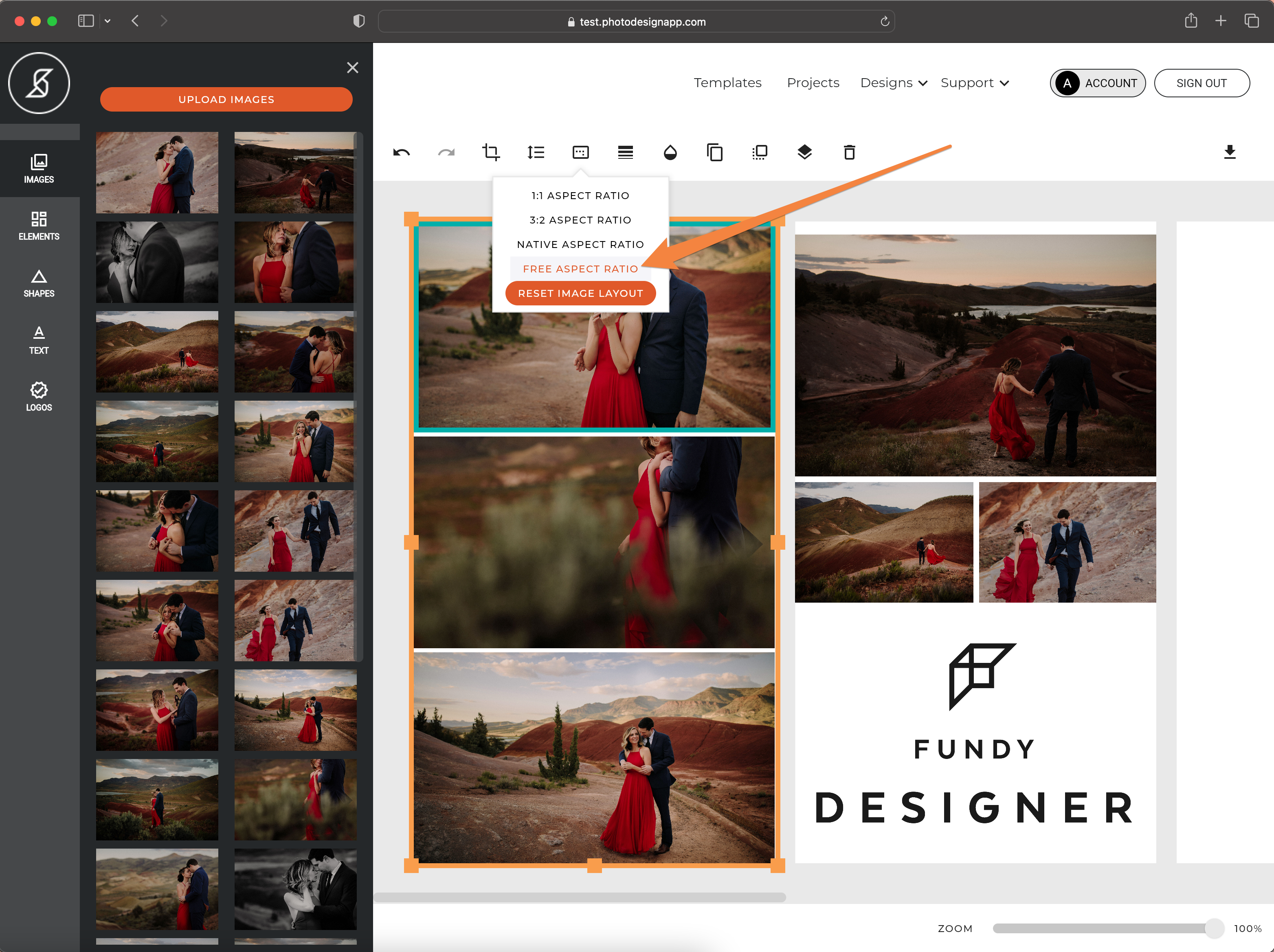Click the bottom-right orange resize handle
Image resolution: width=1274 pixels, height=952 pixels.
tap(778, 865)
